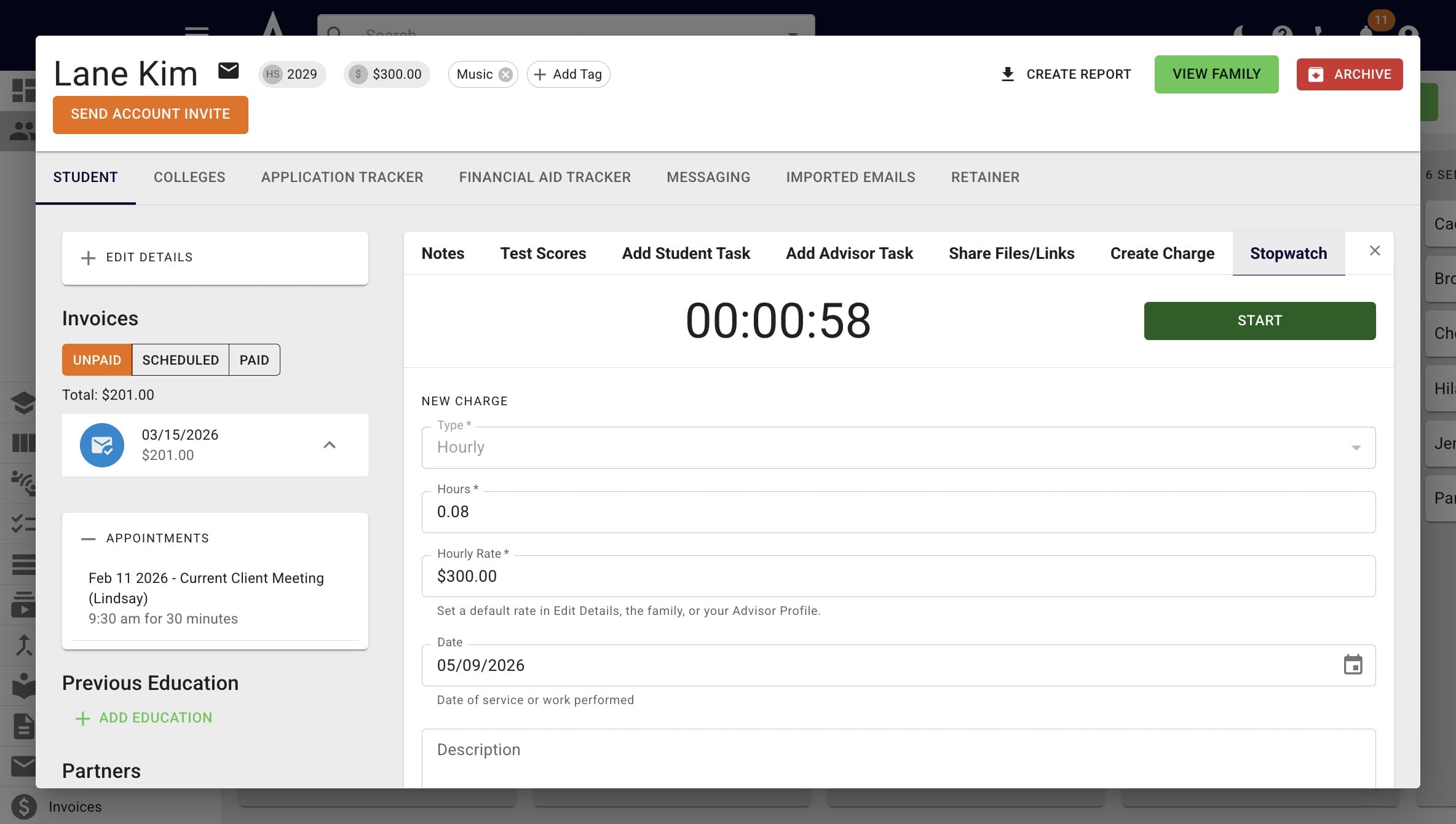Select the Retainer tab
1456x824 pixels.
pyautogui.click(x=985, y=178)
